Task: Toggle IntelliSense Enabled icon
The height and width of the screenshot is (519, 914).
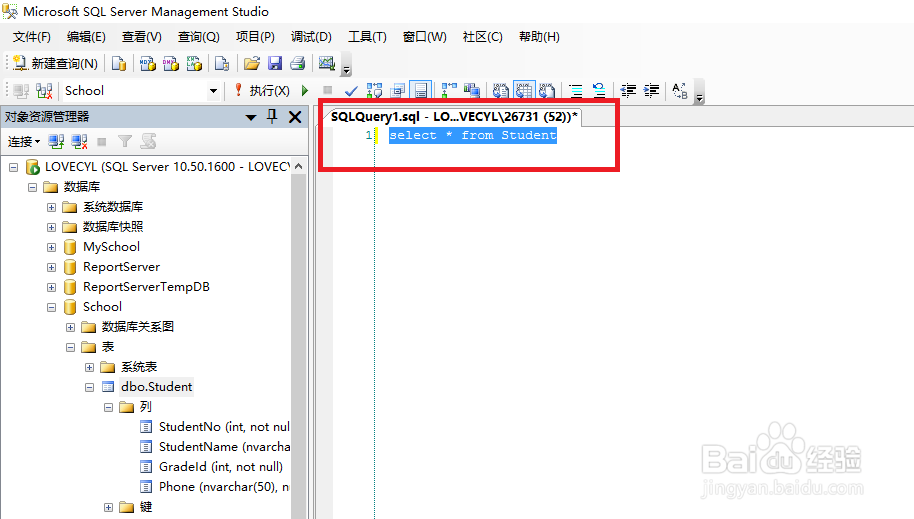Action: (x=421, y=90)
